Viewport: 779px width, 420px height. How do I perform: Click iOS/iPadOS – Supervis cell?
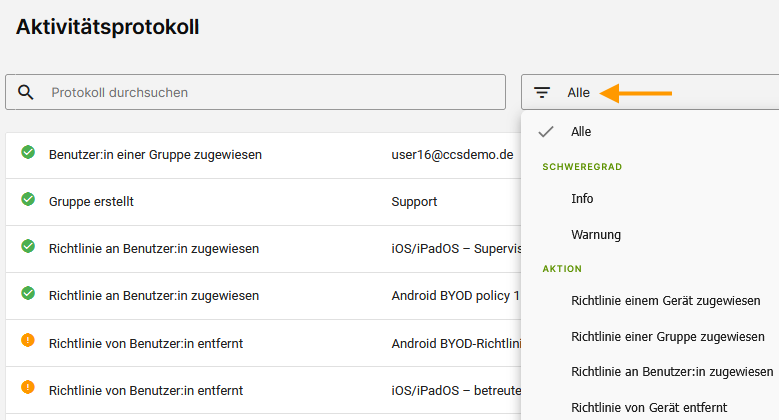pyautogui.click(x=456, y=249)
